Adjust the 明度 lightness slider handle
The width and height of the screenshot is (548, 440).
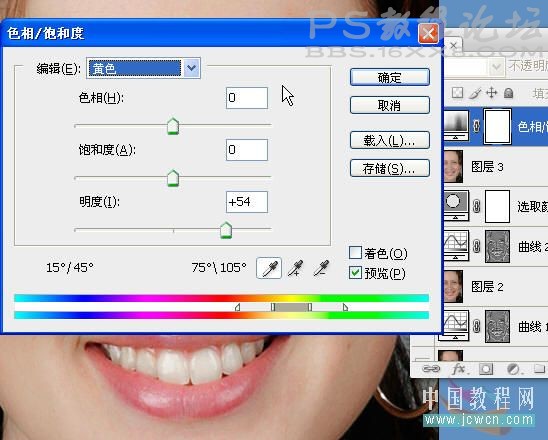(226, 230)
